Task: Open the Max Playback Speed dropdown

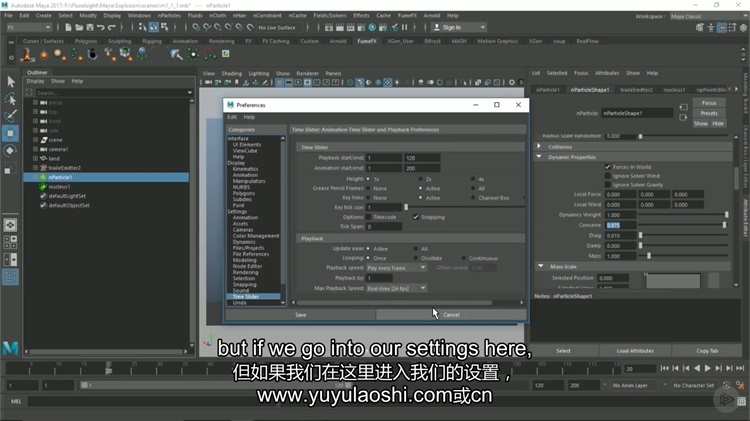Action: click(x=397, y=288)
